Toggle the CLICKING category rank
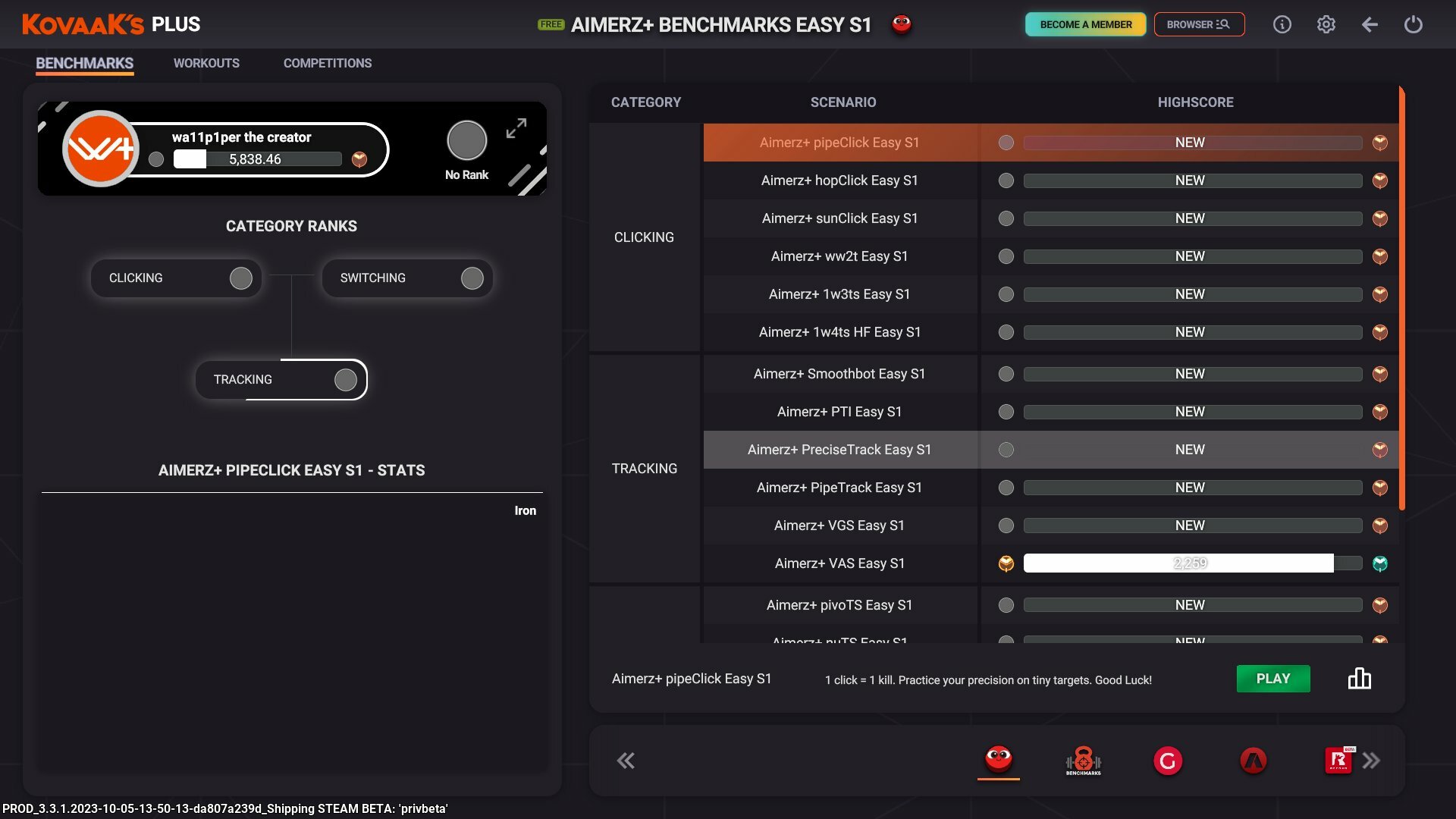The height and width of the screenshot is (819, 1456). click(176, 278)
